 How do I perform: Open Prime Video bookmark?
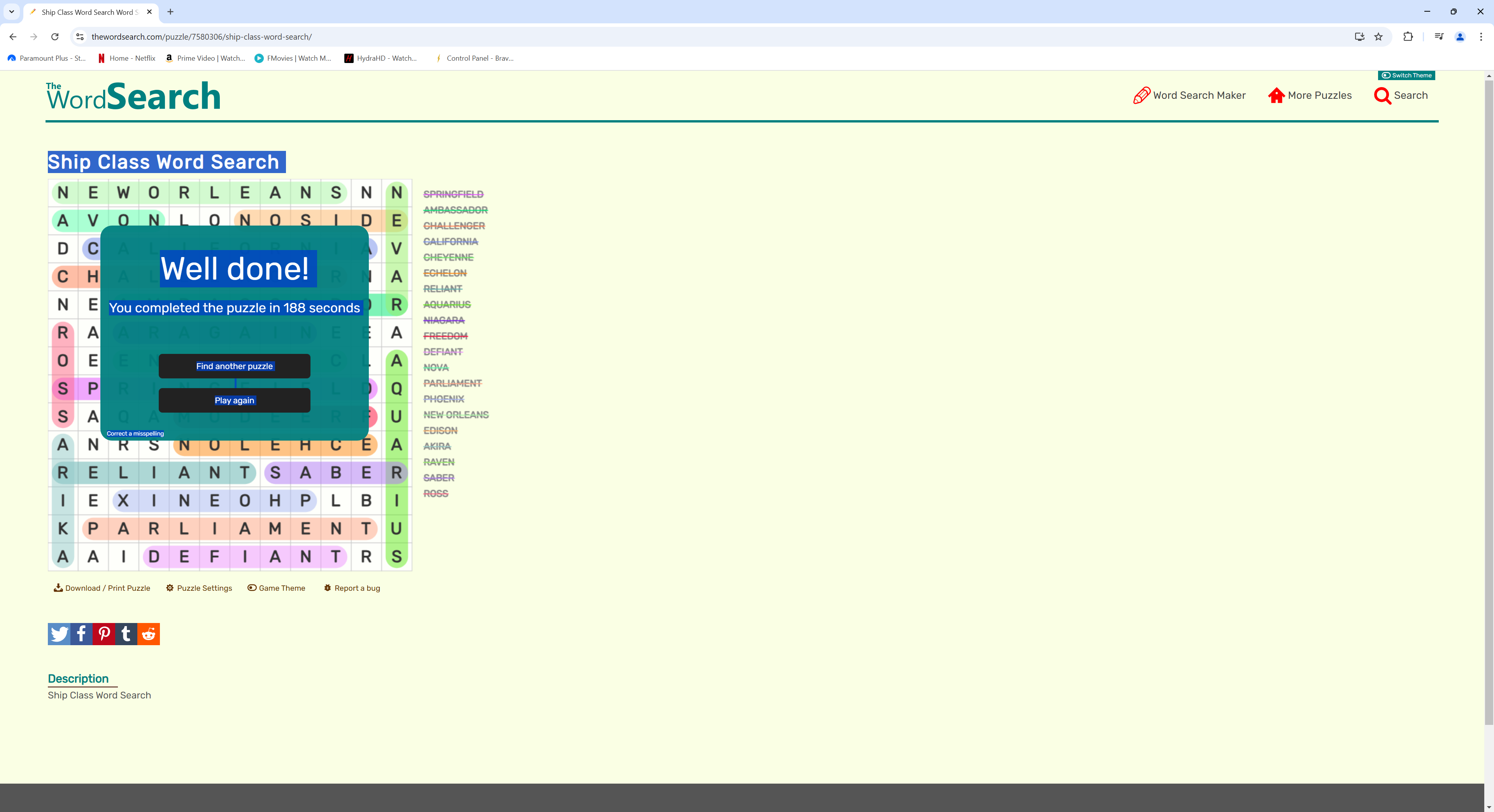click(x=205, y=58)
